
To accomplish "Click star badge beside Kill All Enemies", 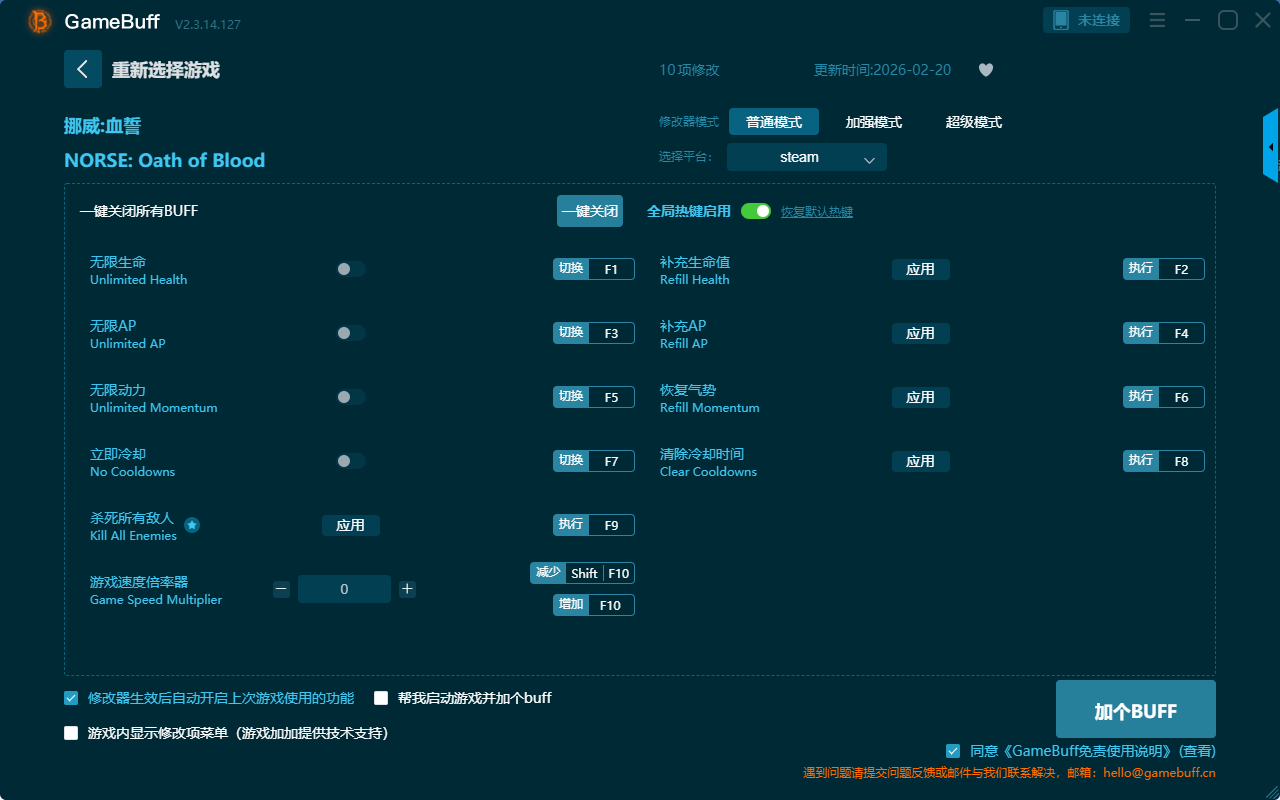I will pyautogui.click(x=192, y=525).
